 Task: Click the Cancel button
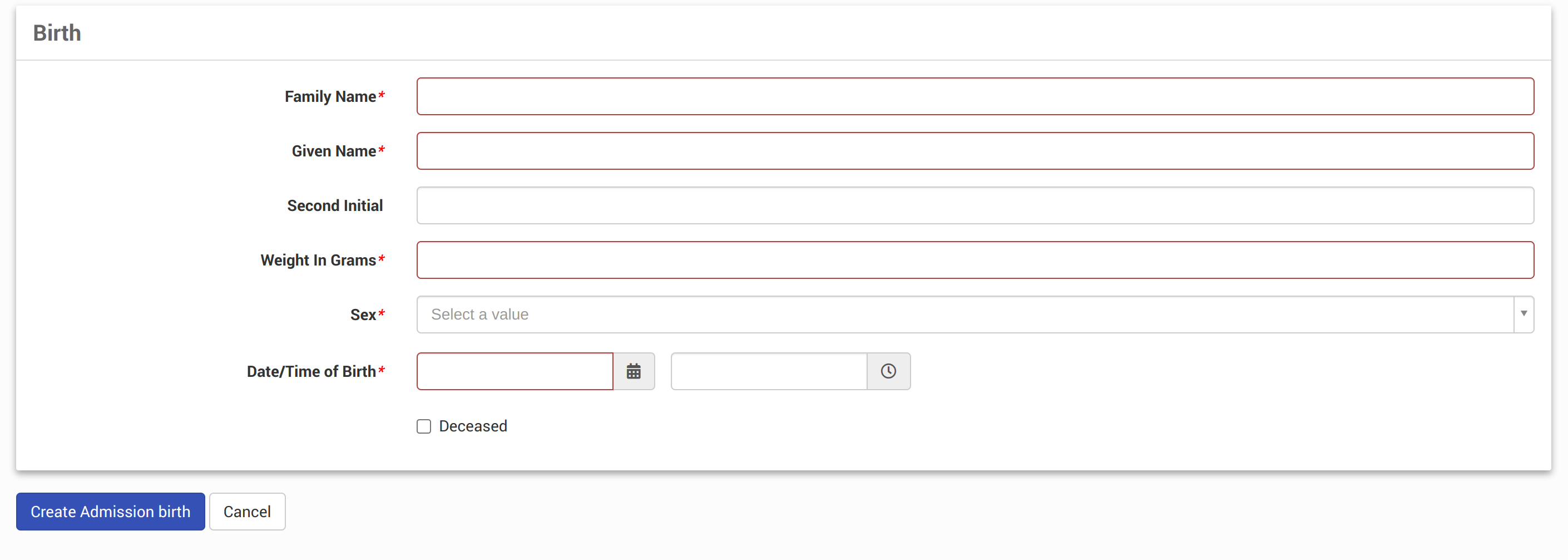point(247,511)
